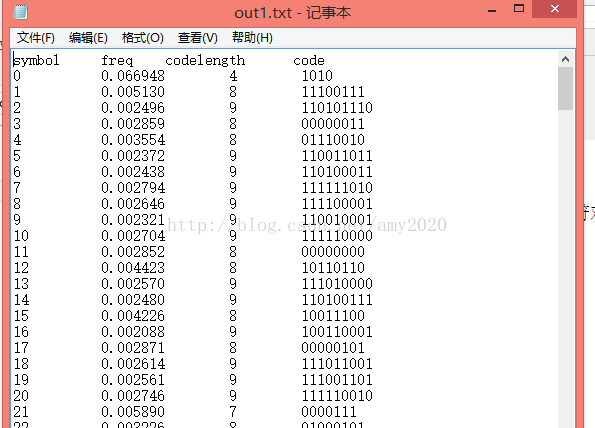595x428 pixels.
Task: Click frequency value 0.005890
Action: coord(133,412)
